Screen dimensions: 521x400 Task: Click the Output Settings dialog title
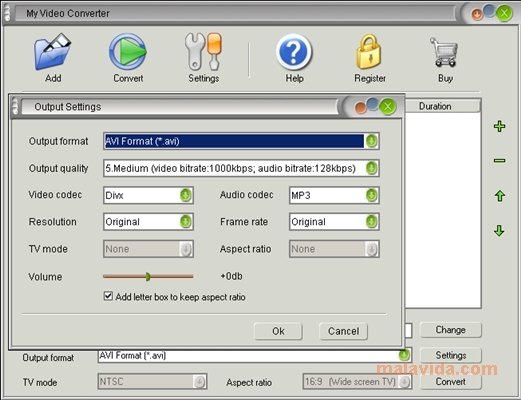(x=68, y=107)
